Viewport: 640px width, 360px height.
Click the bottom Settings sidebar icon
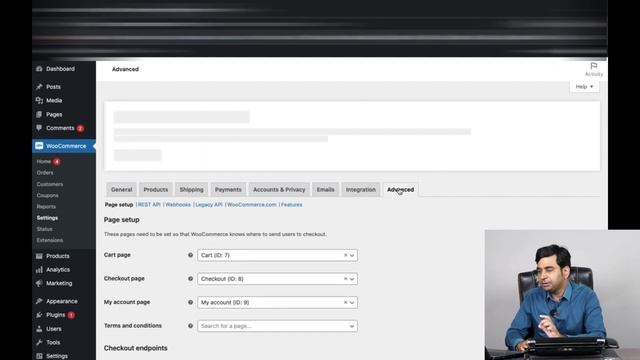click(39, 356)
